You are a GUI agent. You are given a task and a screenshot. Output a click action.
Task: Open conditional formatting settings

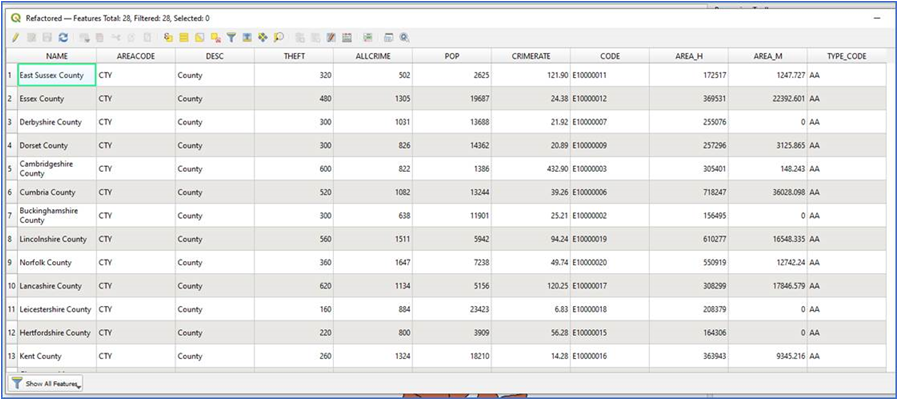368,38
